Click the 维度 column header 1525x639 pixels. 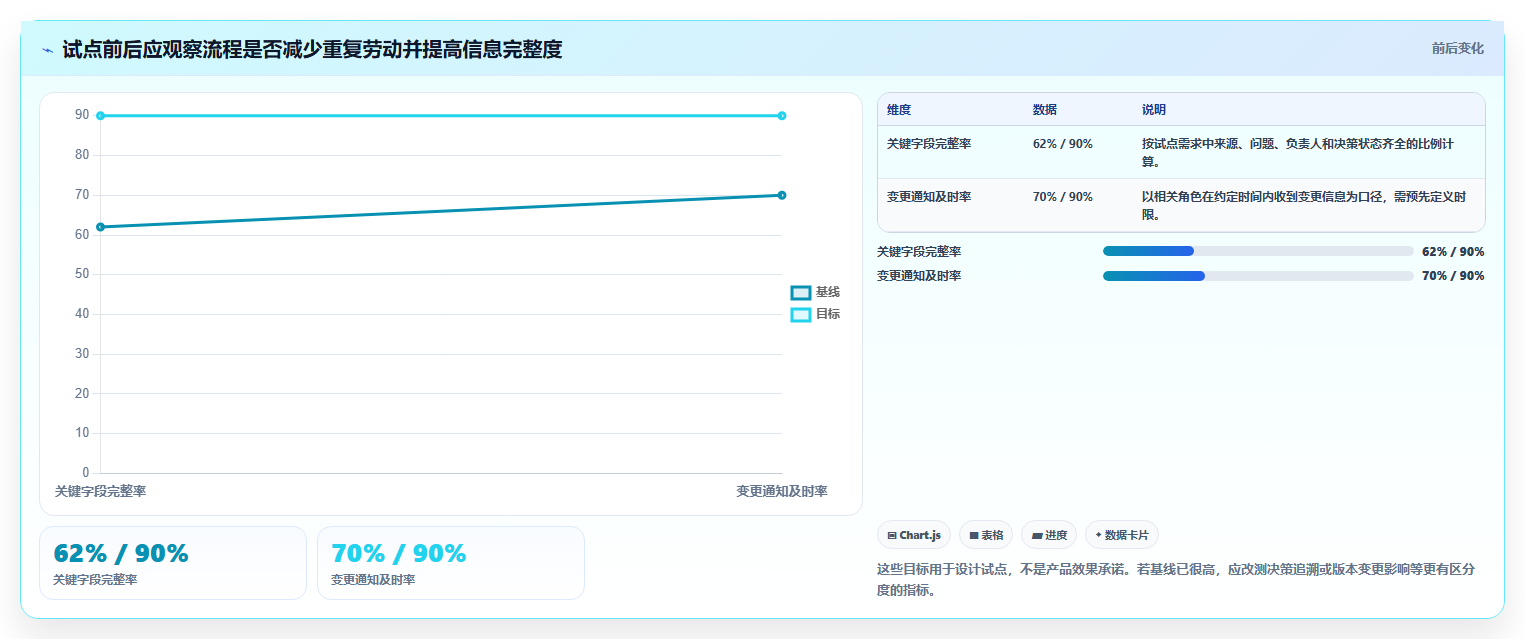(x=899, y=110)
